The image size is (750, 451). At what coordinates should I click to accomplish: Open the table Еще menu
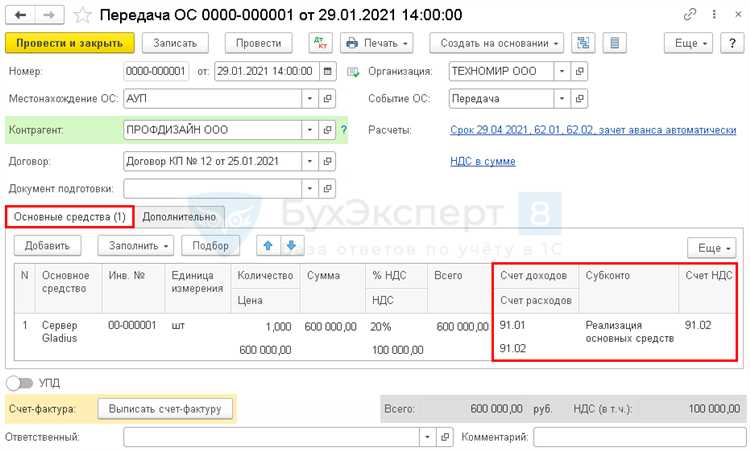click(712, 248)
